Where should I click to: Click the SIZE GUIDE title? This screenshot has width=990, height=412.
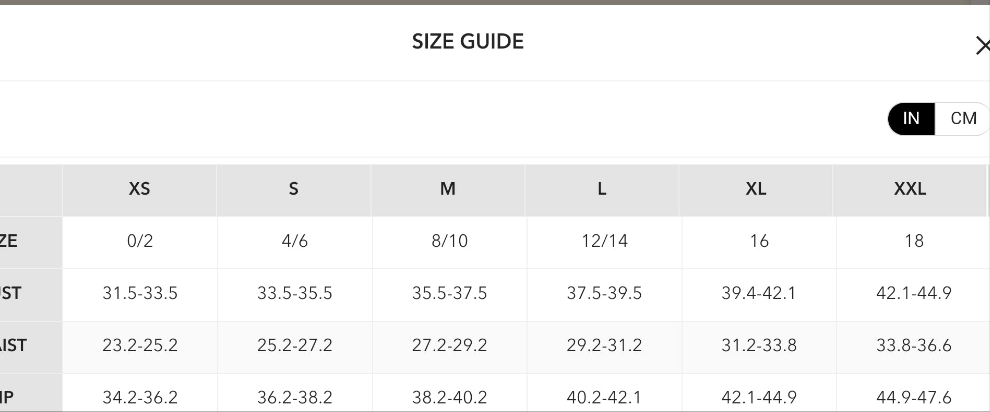click(x=468, y=41)
